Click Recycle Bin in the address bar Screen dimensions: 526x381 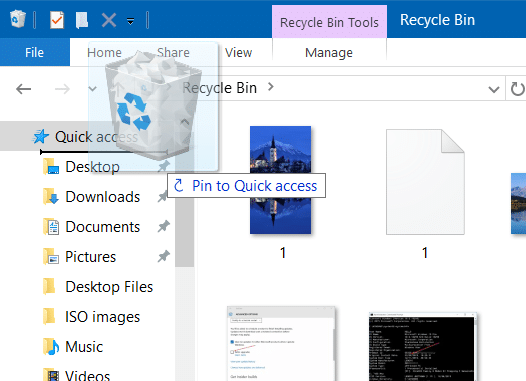coord(220,88)
